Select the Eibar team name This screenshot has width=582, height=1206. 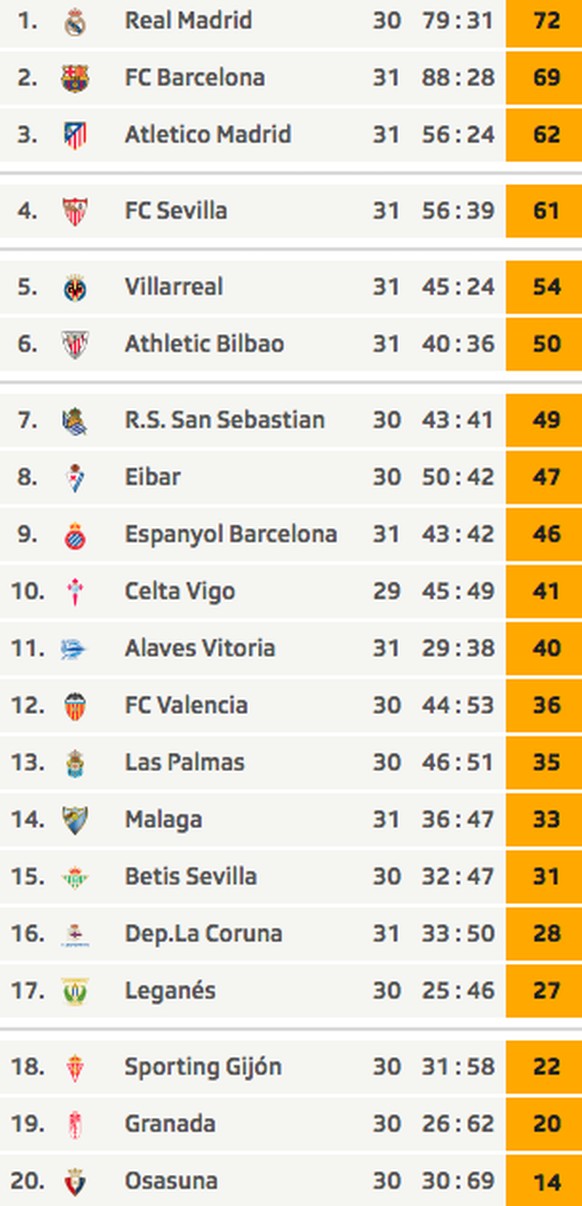coord(152,477)
